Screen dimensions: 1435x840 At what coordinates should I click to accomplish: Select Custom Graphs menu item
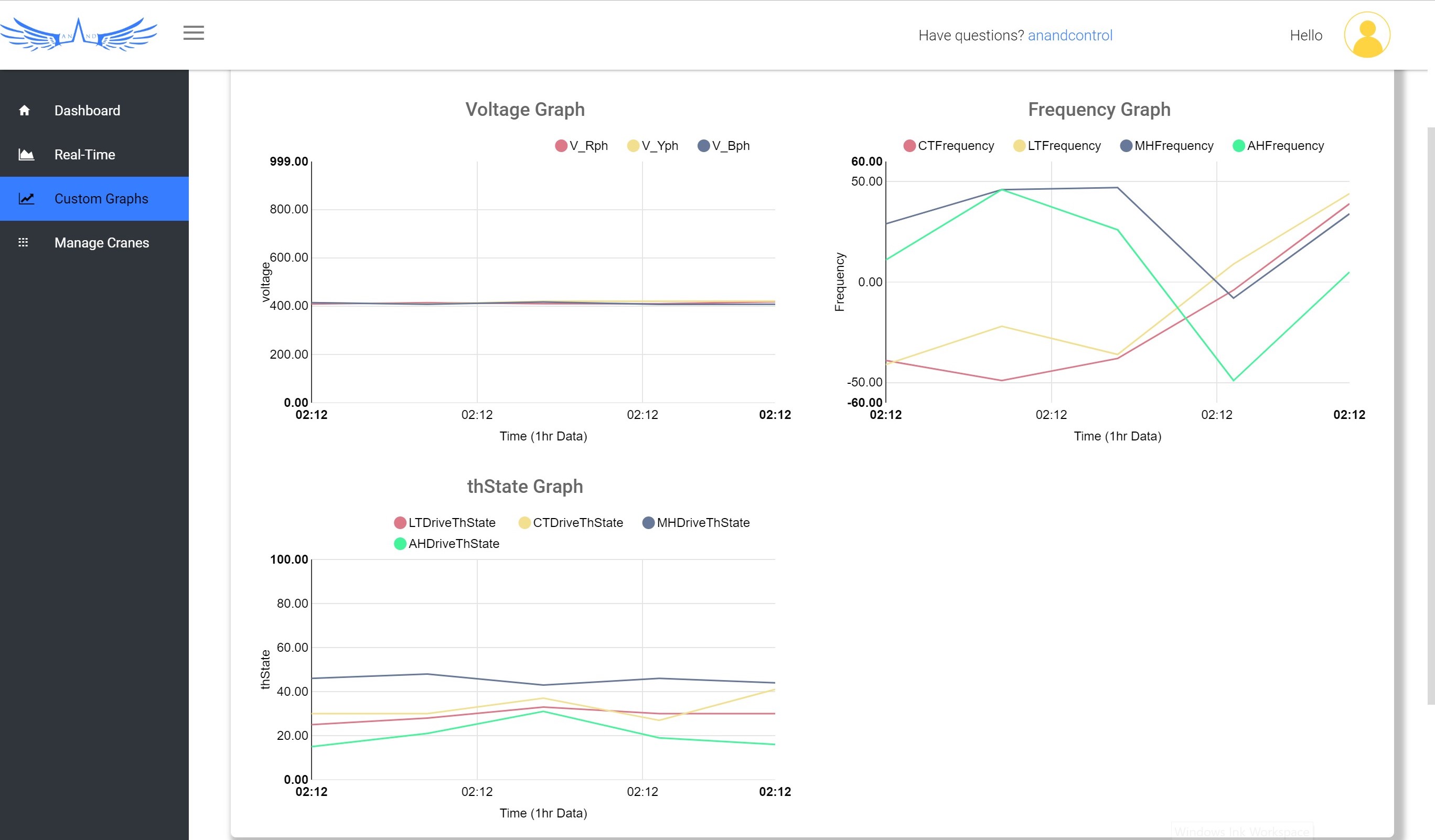[101, 198]
